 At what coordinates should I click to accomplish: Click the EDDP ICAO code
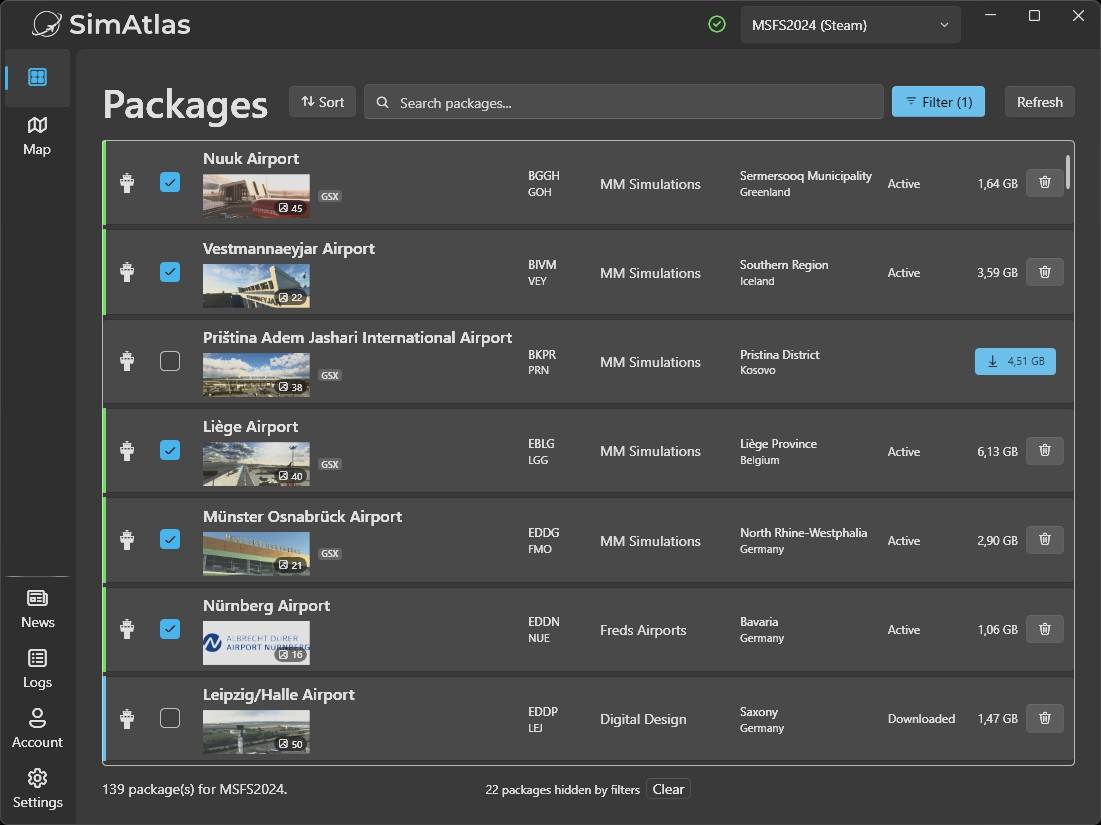(x=543, y=711)
